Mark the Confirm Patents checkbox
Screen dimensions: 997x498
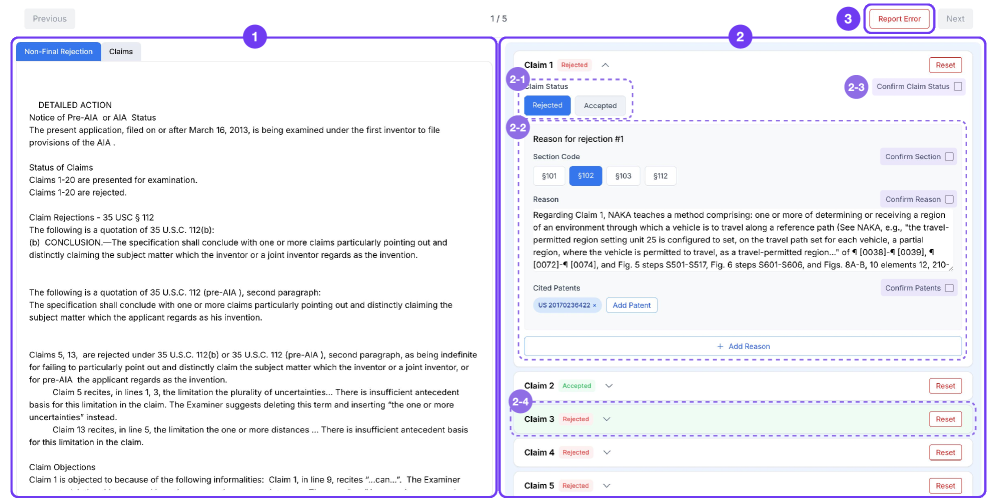click(x=949, y=288)
